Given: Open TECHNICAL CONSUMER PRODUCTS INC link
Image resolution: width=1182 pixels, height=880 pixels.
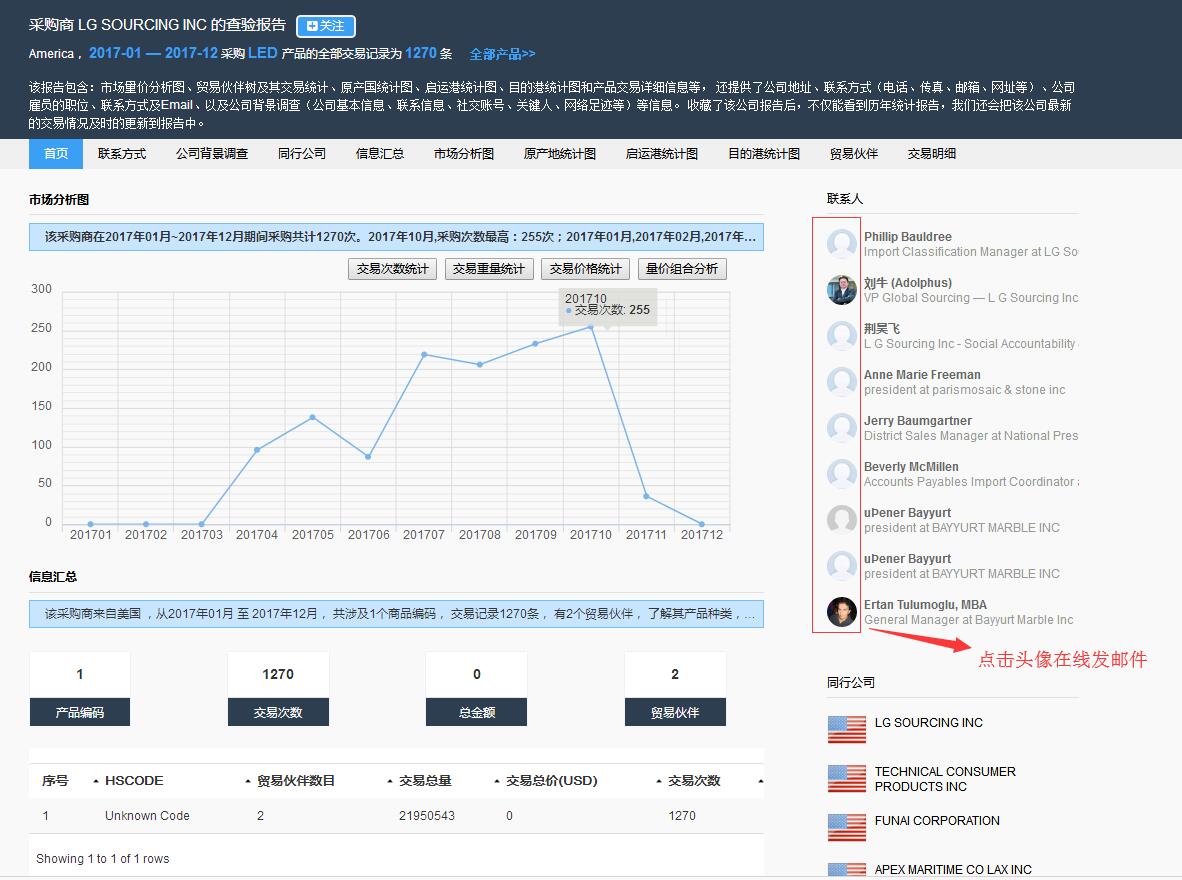Looking at the screenshot, I should [x=945, y=779].
